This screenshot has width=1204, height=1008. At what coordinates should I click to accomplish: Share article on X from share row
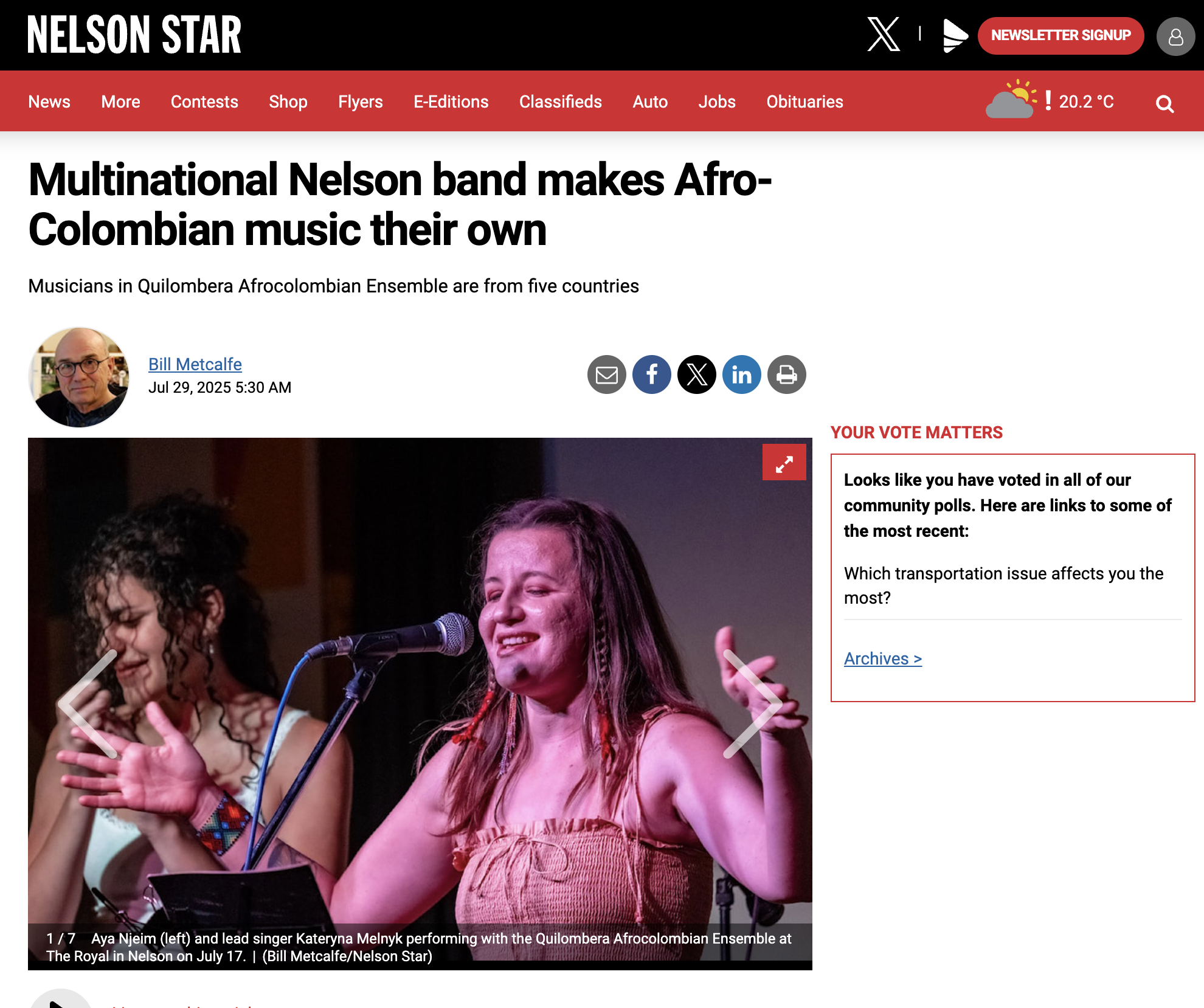pos(696,375)
